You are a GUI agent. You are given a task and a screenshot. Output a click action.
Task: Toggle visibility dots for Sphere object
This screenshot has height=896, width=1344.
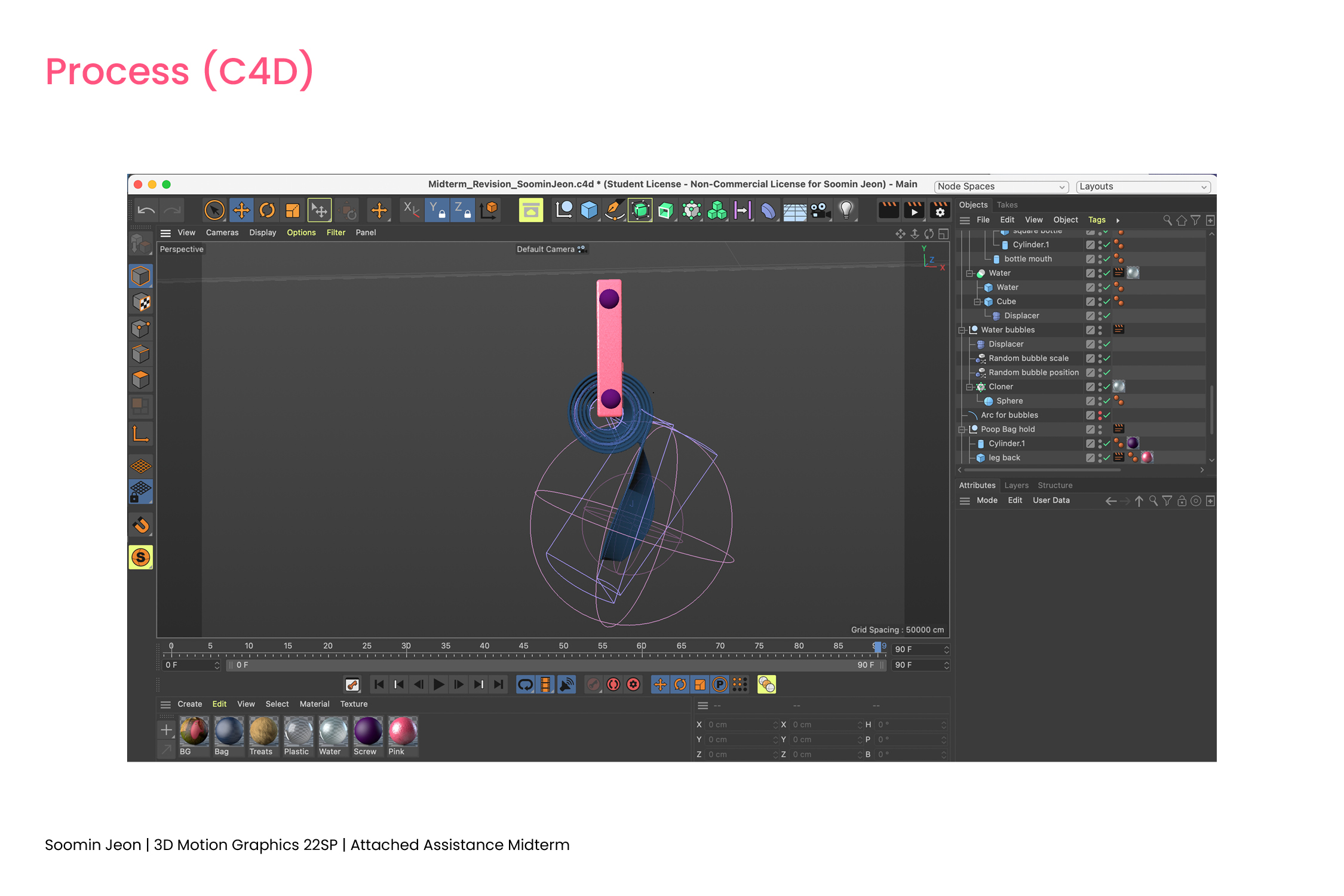point(1100,401)
